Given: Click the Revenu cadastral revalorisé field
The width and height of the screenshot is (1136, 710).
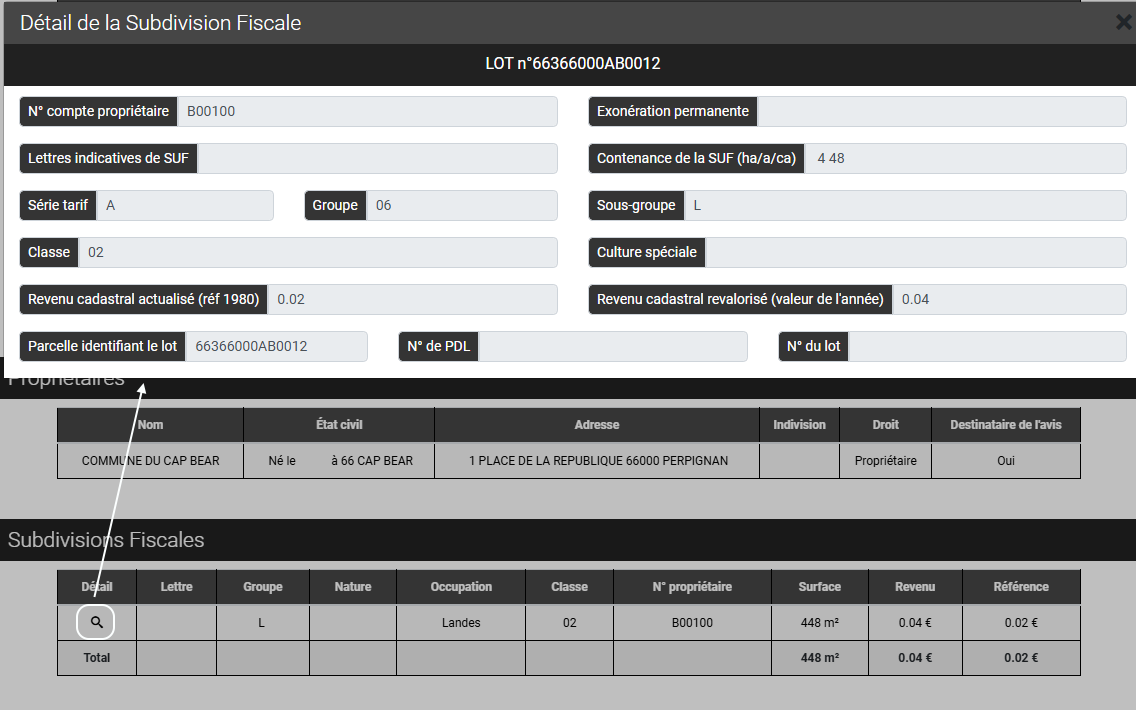Looking at the screenshot, I should (x=1008, y=299).
